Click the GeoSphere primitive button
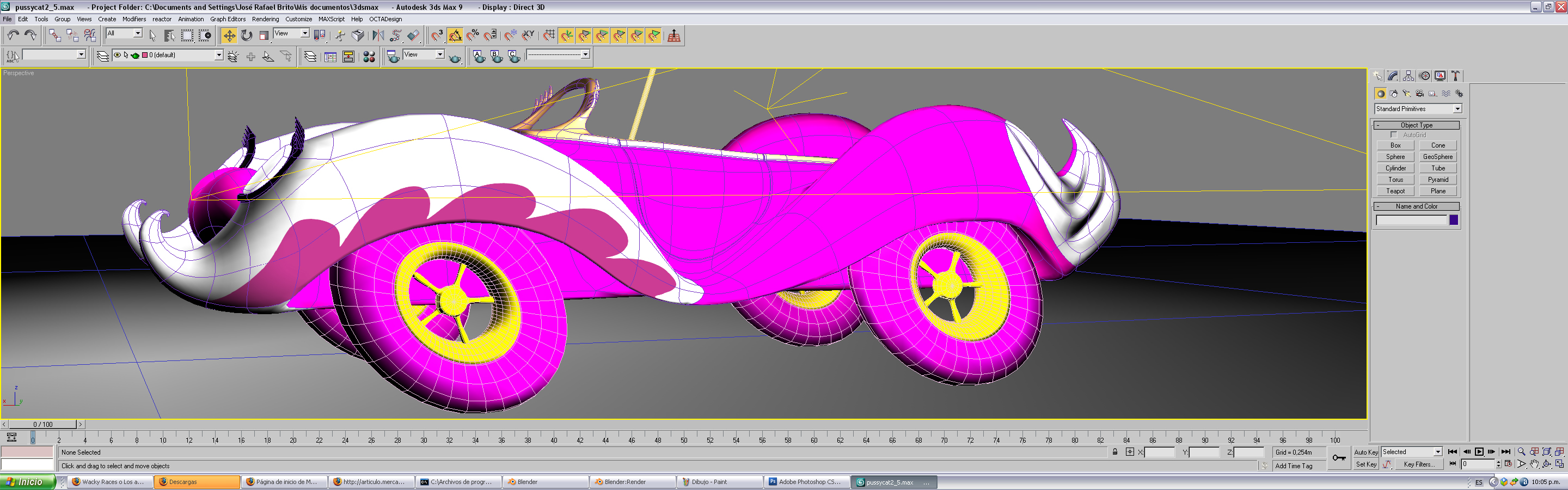This screenshot has height=490, width=1568. 1438,157
